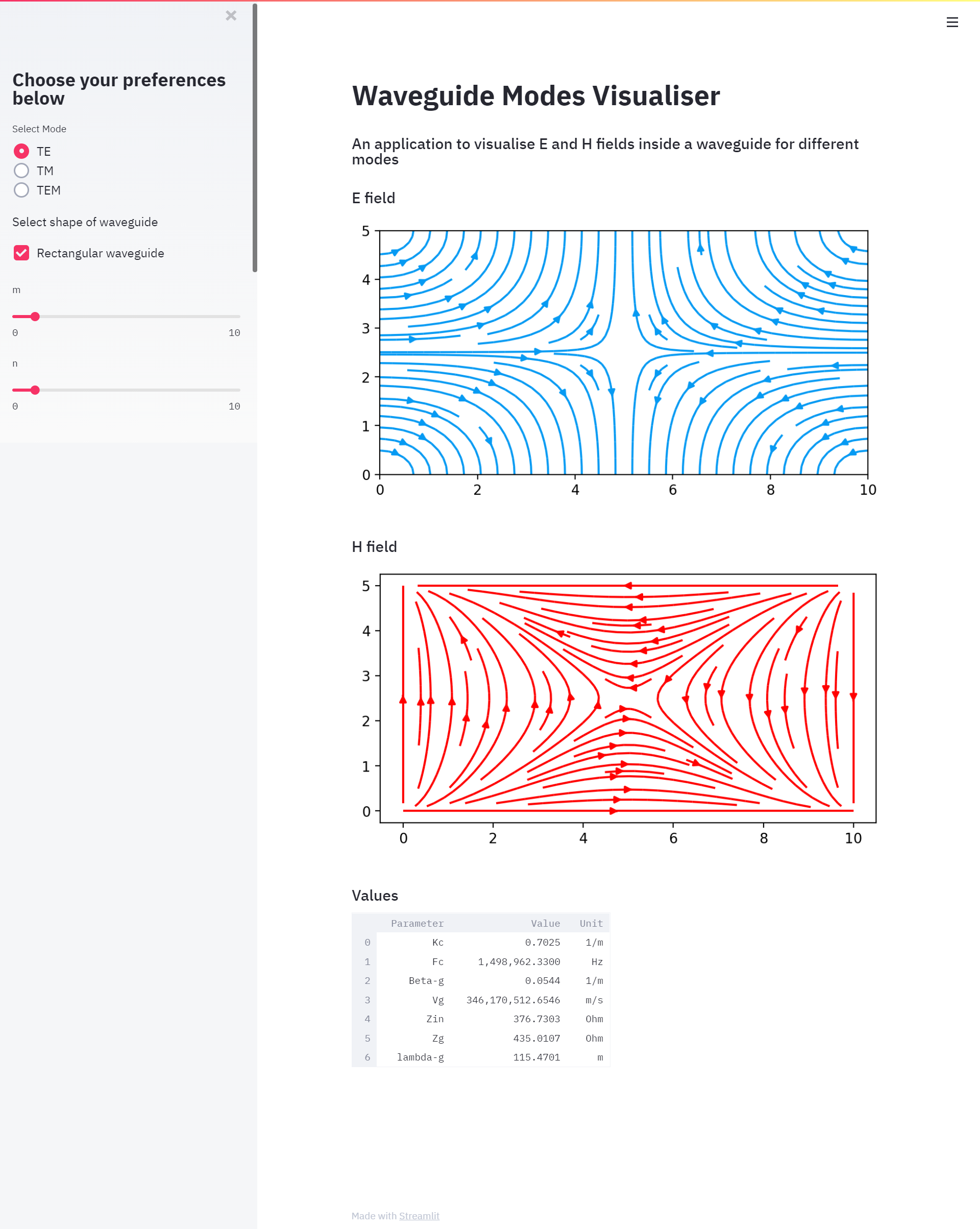Image resolution: width=980 pixels, height=1229 pixels.
Task: Select the TM mode
Action: click(x=21, y=171)
